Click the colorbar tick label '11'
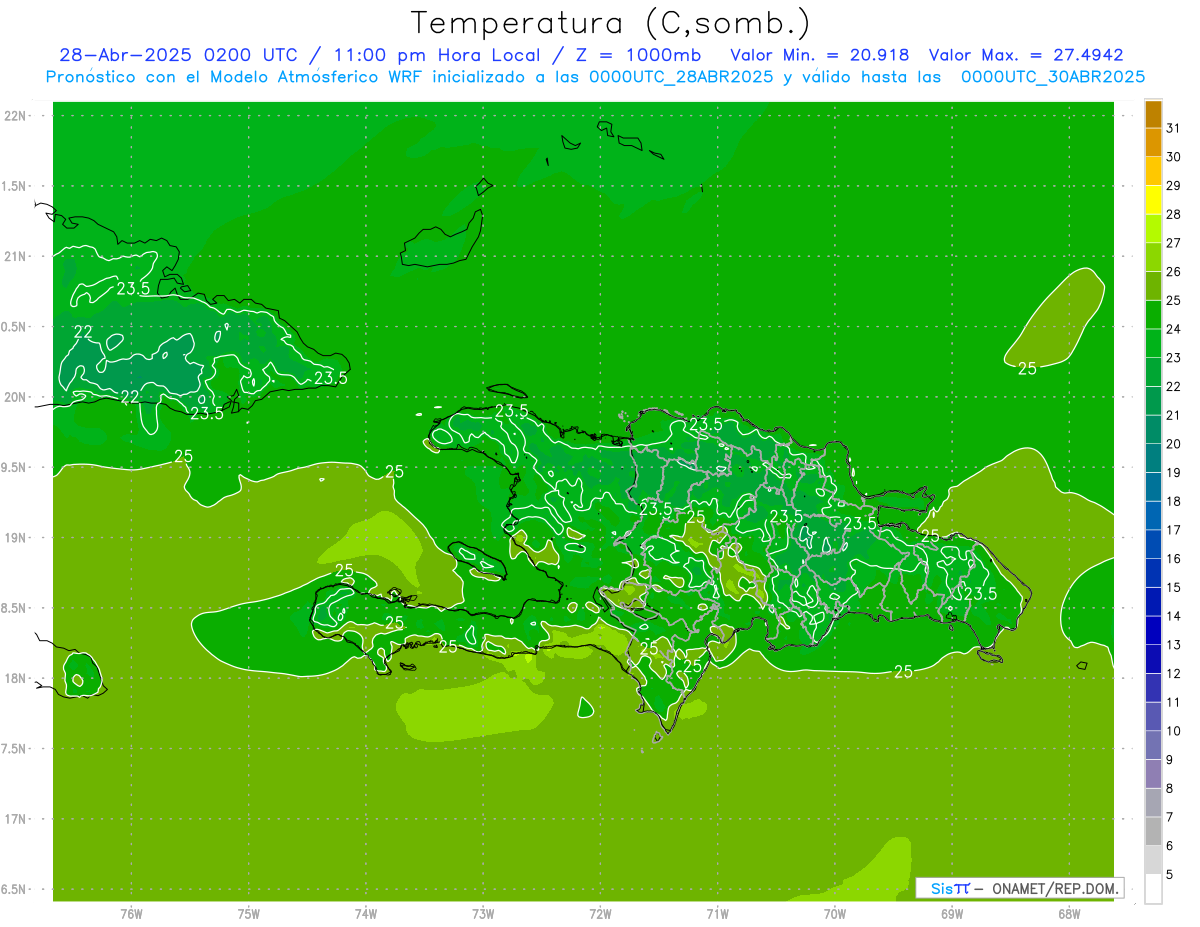This screenshot has height=927, width=1200. pyautogui.click(x=1173, y=702)
